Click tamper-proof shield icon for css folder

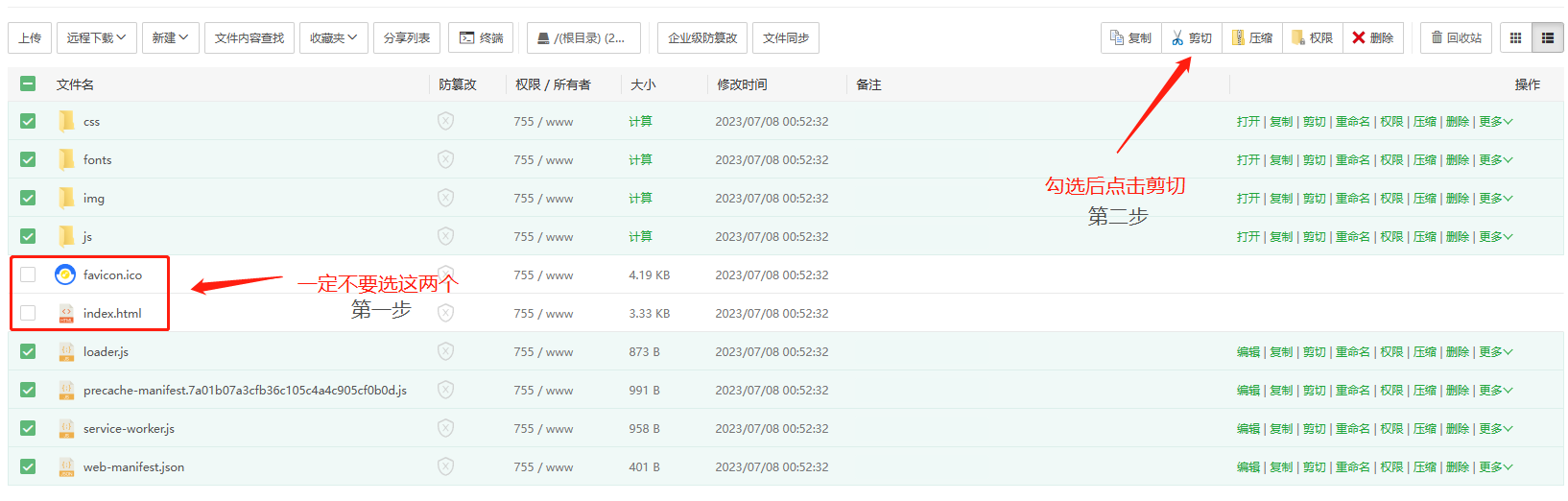point(445,121)
